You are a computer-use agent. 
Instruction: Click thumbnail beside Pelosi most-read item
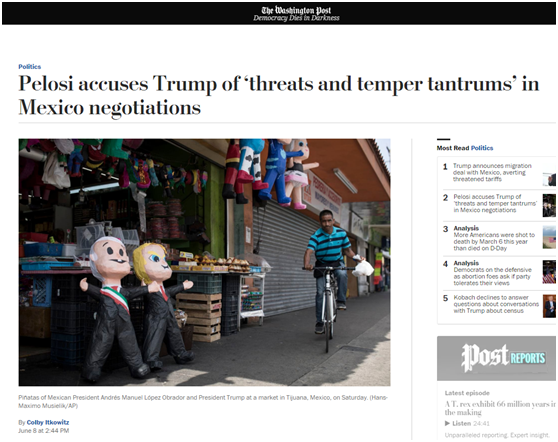(x=549, y=205)
